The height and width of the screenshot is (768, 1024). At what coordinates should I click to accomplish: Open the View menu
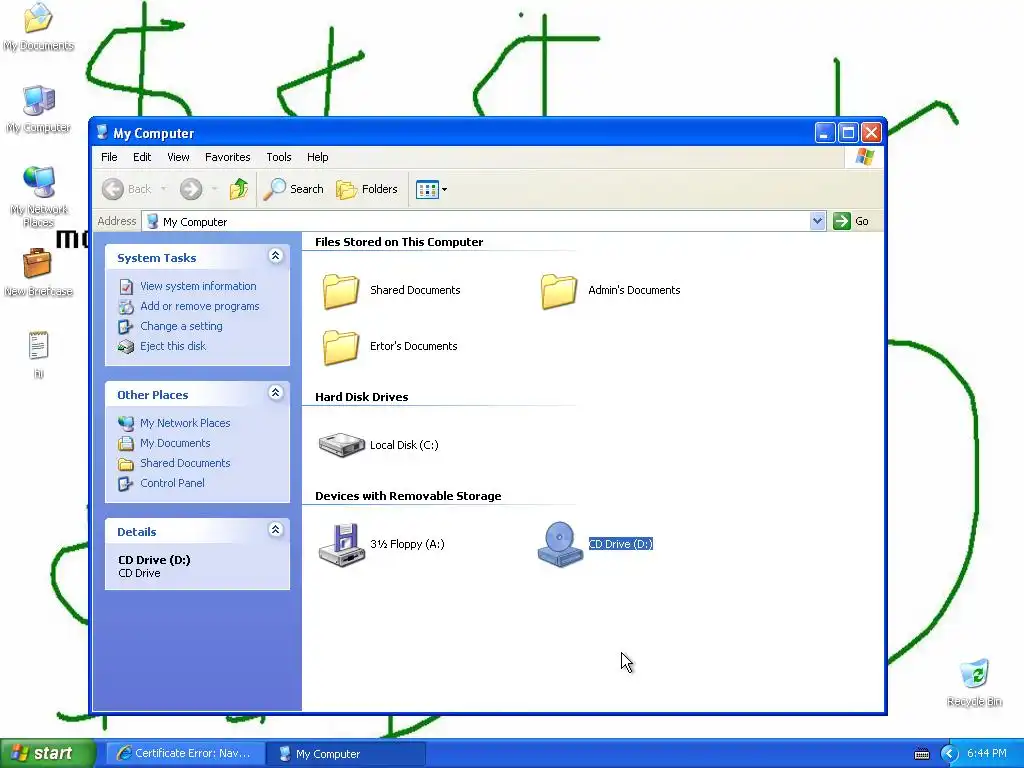[x=178, y=157]
